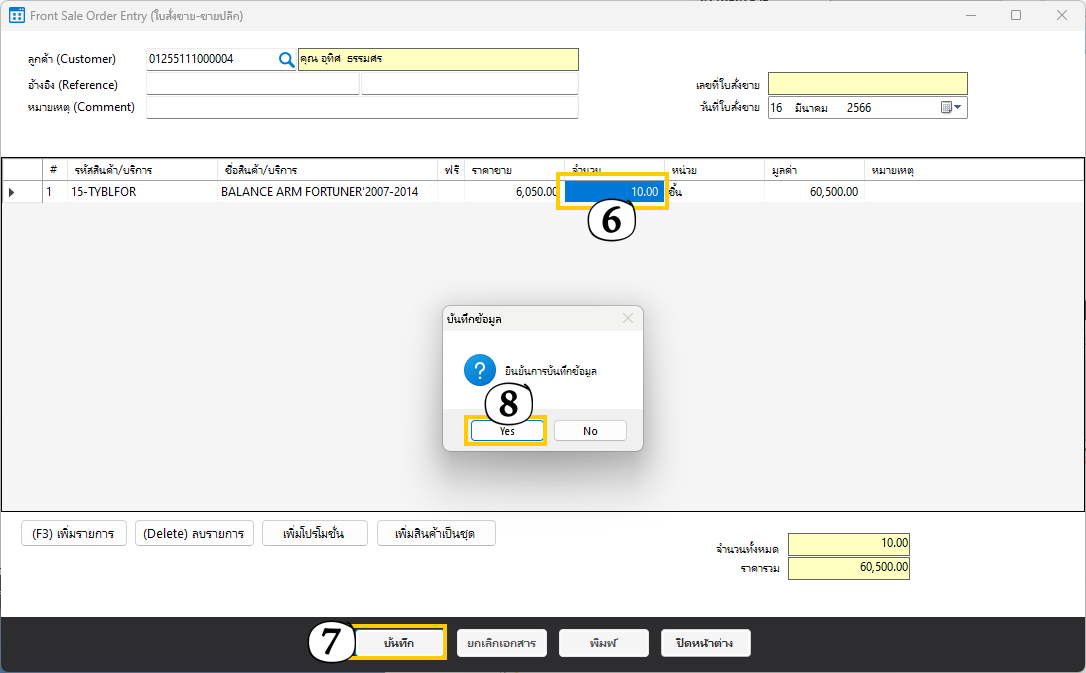Click the first Reference input field
The width and height of the screenshot is (1086, 673).
click(x=252, y=84)
